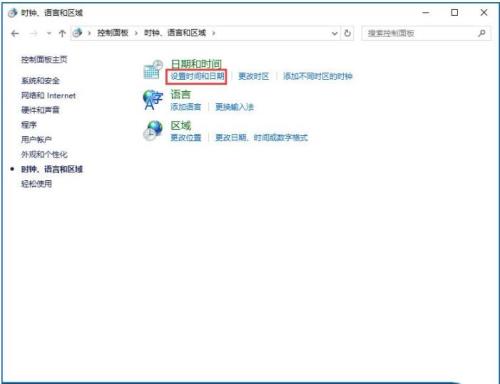Click 更改时区 link
The width and height of the screenshot is (500, 384).
click(x=254, y=76)
